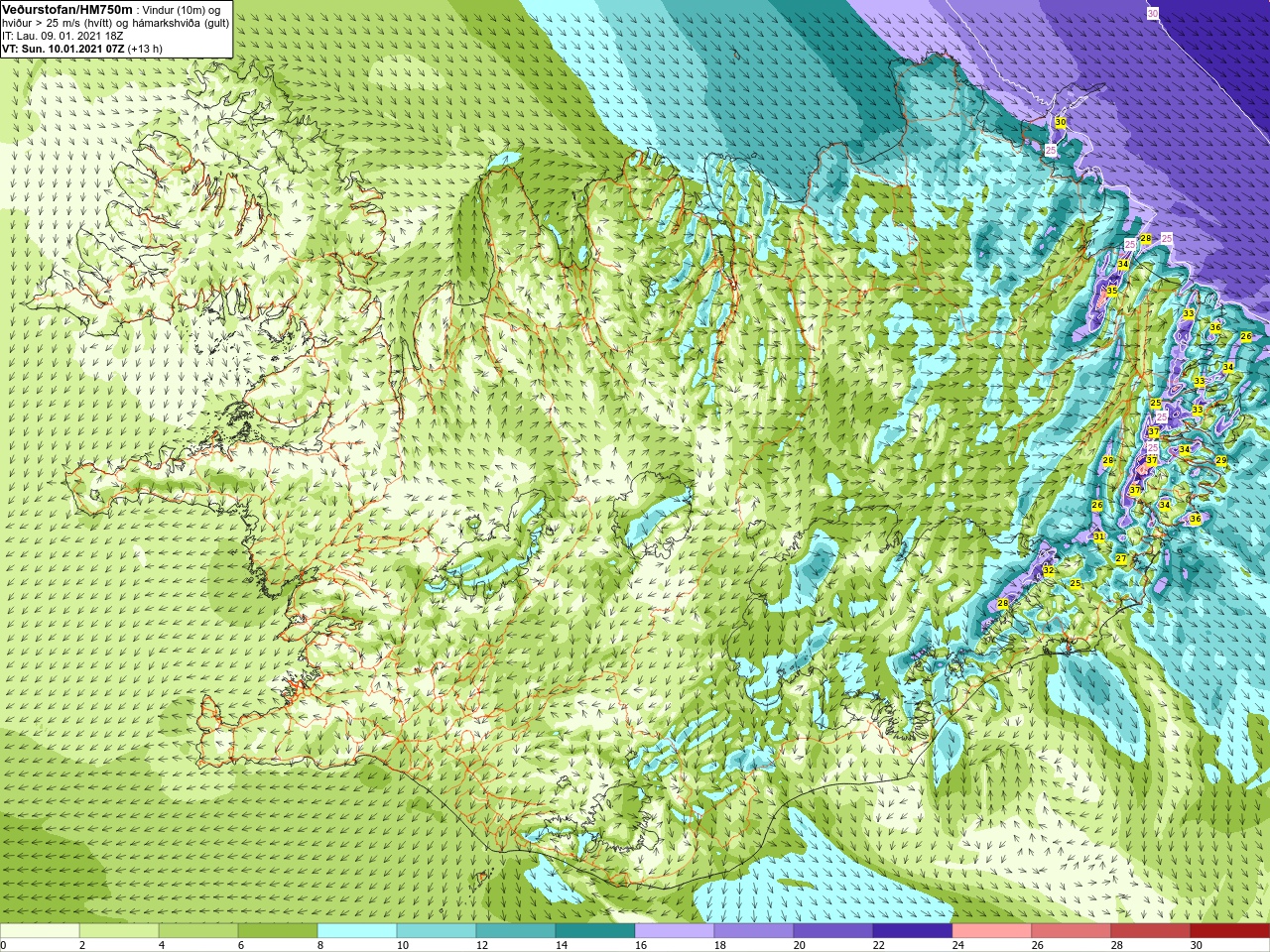
Task: Click the Veðurstofan/HM750m title text
Action: point(66,9)
